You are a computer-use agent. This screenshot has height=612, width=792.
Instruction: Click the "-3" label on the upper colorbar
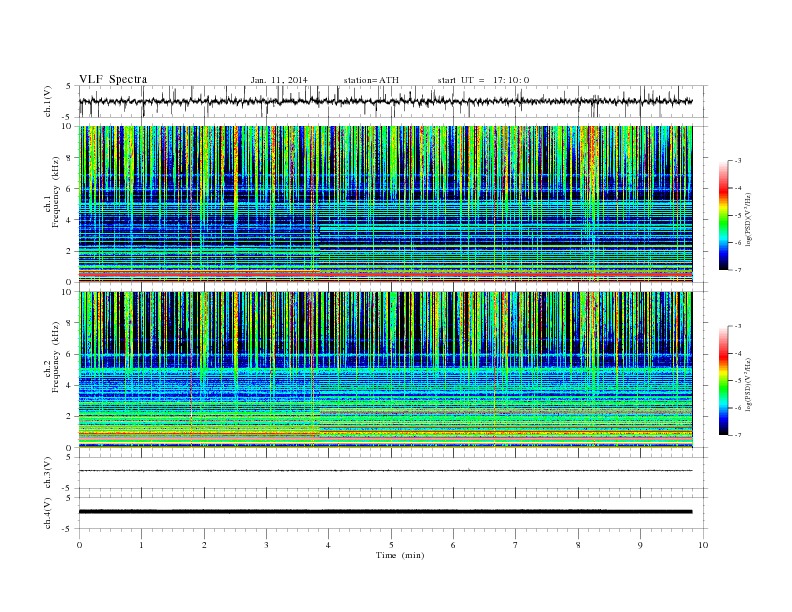pyautogui.click(x=736, y=161)
